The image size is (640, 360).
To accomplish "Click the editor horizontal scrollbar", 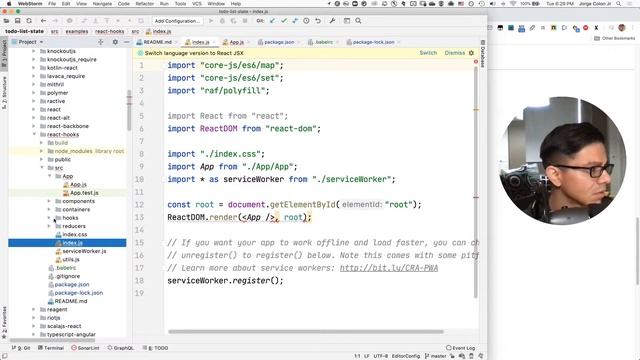I will tap(306, 332).
